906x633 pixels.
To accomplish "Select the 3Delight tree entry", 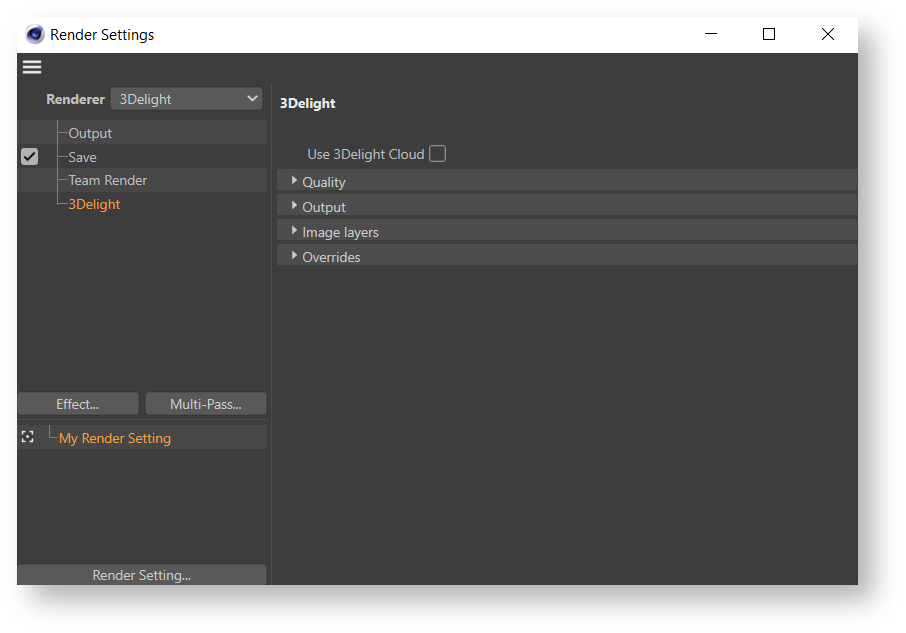I will point(94,204).
